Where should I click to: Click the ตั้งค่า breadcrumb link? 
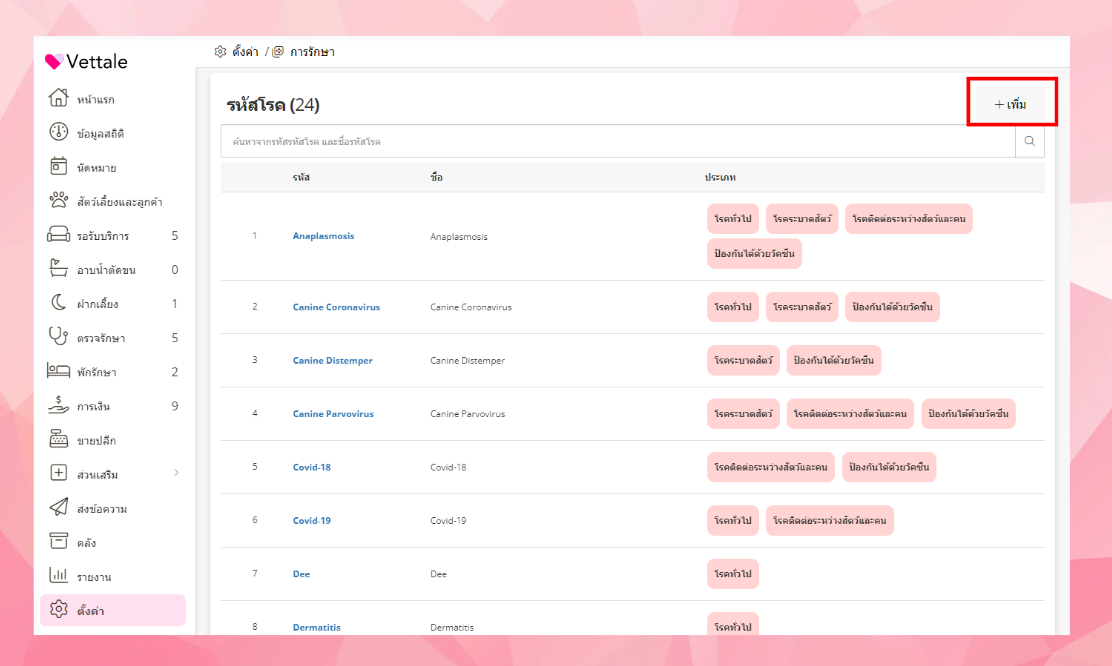[245, 52]
